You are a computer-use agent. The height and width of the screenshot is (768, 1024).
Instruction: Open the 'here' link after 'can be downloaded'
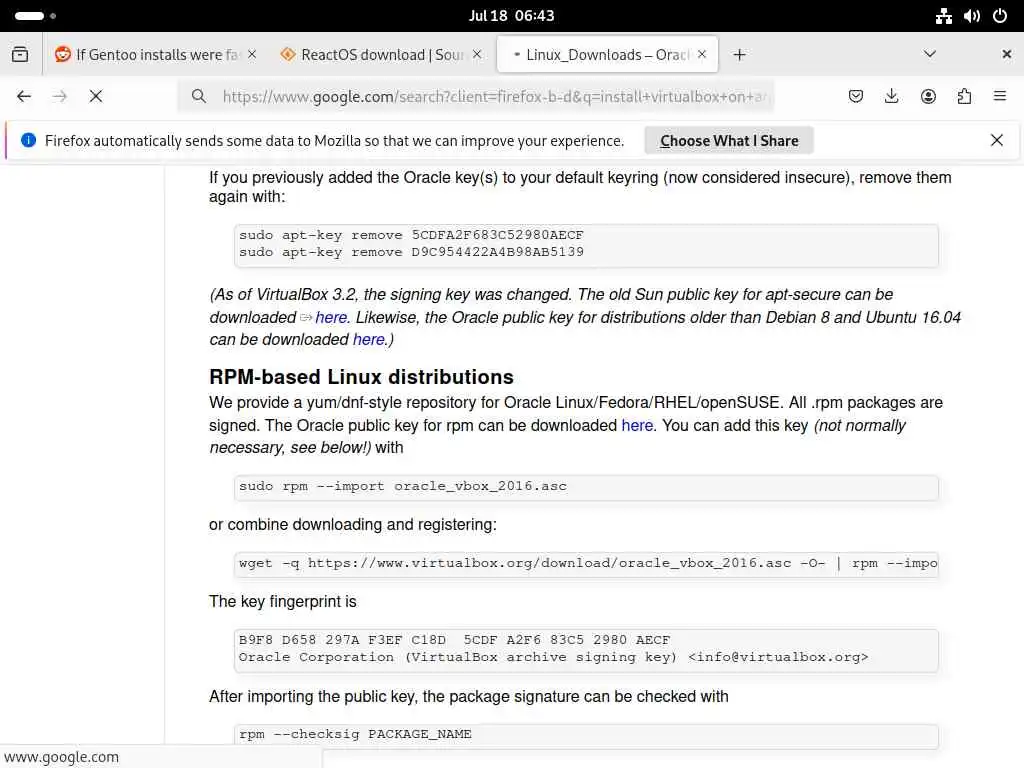pos(369,340)
